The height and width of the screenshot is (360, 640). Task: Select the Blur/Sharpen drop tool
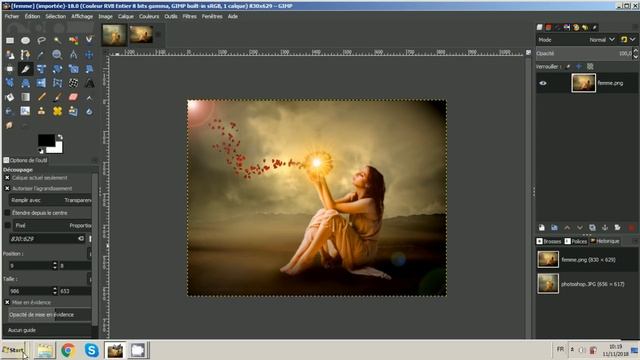point(89,111)
